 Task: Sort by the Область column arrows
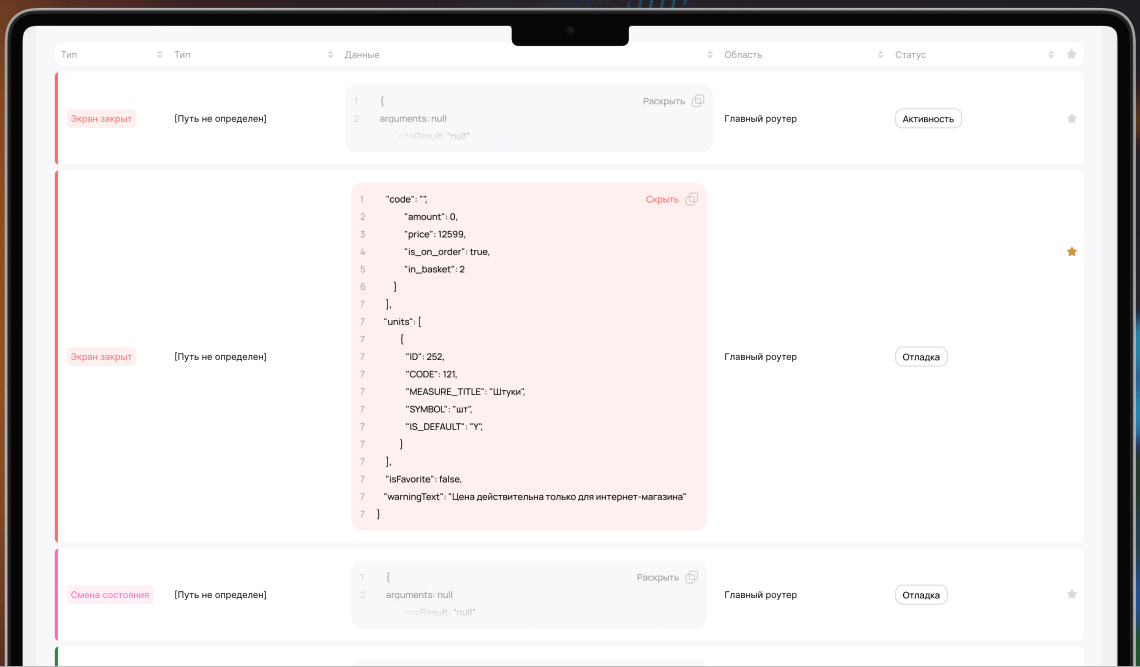pos(880,55)
